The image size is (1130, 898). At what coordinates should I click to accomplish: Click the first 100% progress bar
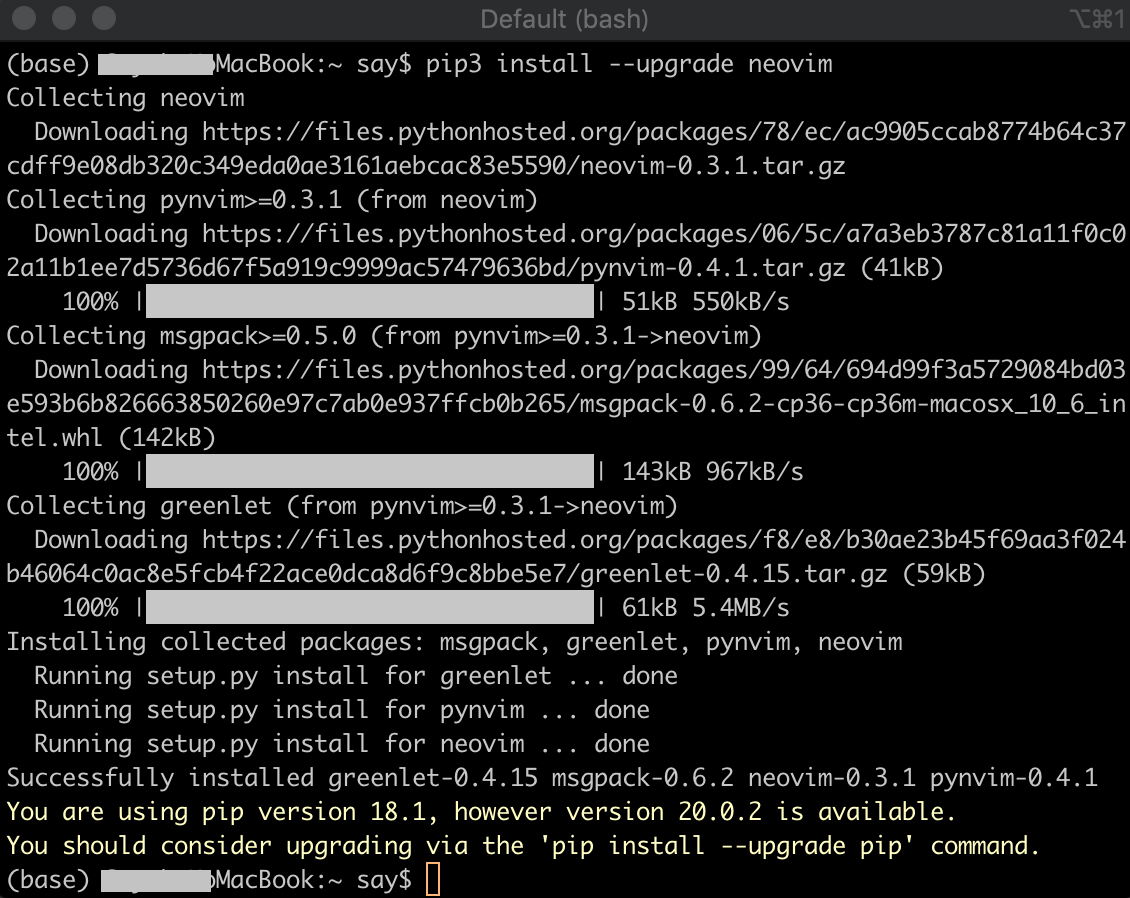(x=370, y=301)
